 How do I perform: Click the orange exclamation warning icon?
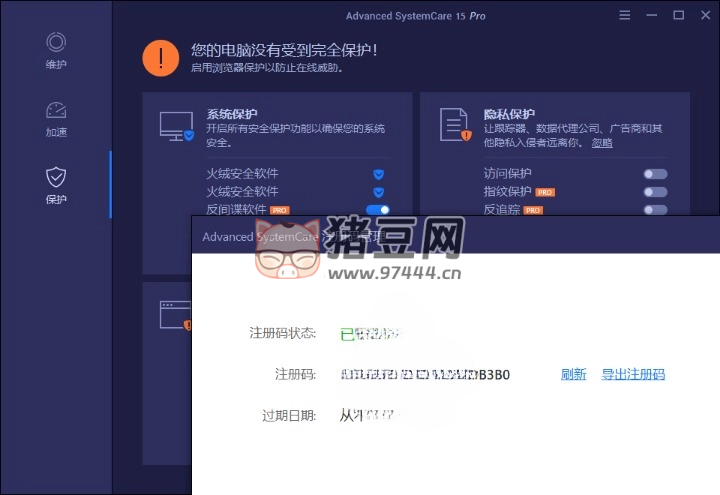pyautogui.click(x=160, y=57)
